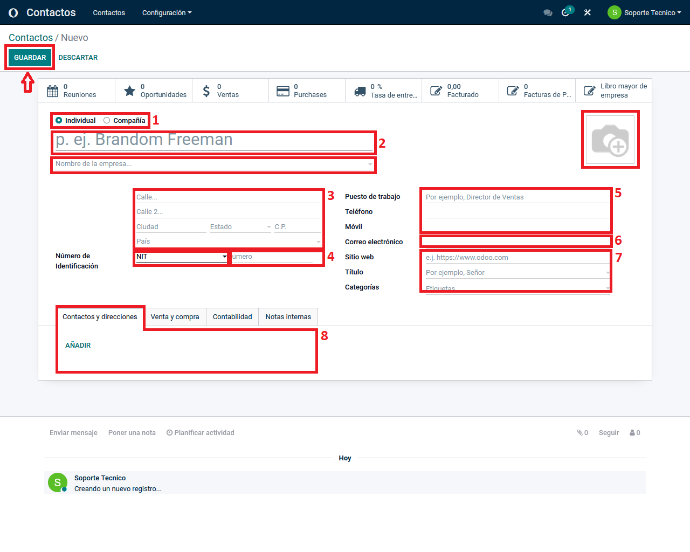
Task: Switch to the Contabilidad tab
Action: point(232,316)
